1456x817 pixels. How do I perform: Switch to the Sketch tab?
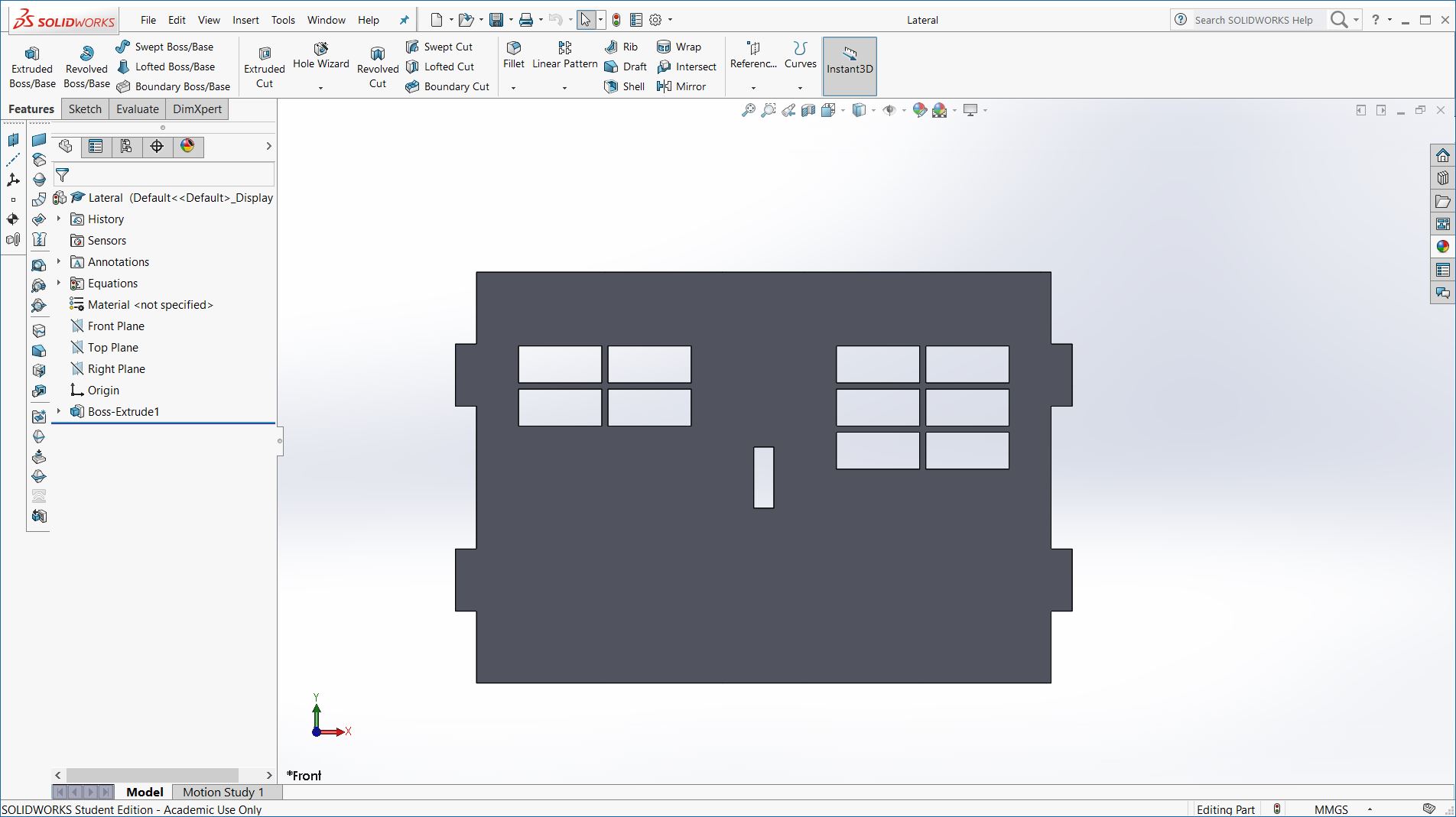coord(85,109)
